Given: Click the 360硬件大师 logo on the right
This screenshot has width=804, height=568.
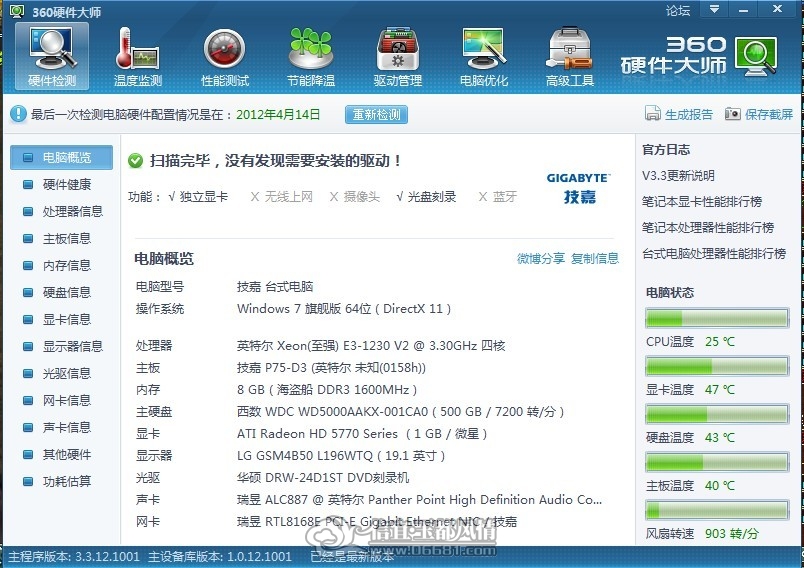Looking at the screenshot, I should pyautogui.click(x=699, y=55).
